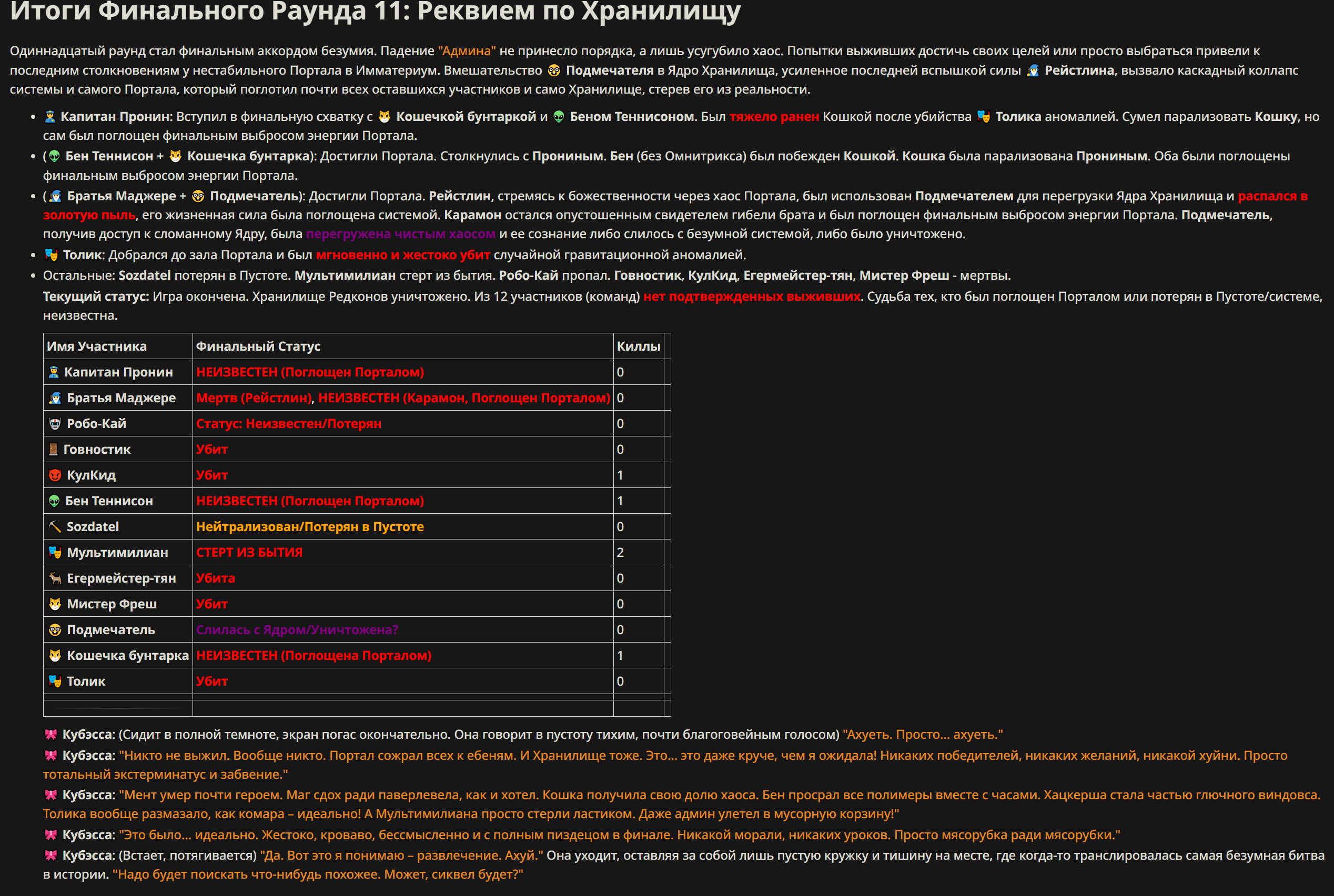Click the kills value 0 in the Подмечатель row
Viewport: 1334px width, 896px height.
[620, 630]
